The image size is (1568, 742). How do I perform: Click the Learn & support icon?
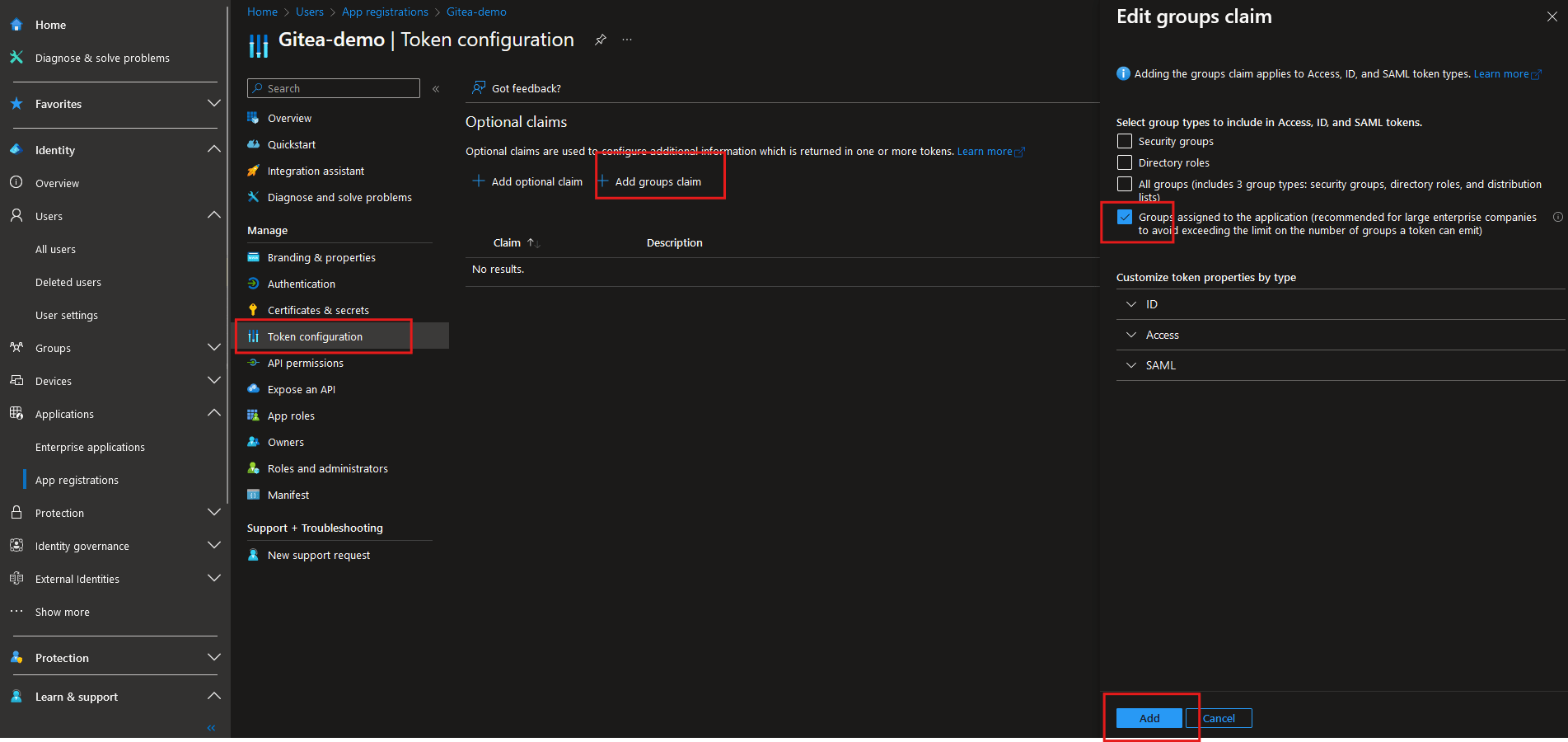[16, 697]
